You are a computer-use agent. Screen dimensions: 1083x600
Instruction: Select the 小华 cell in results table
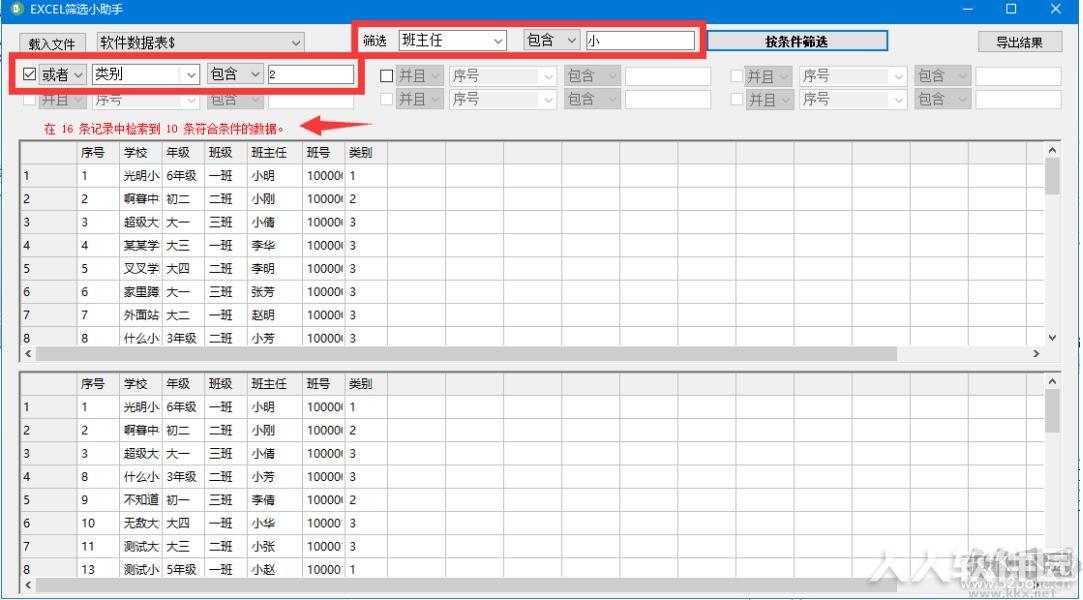pyautogui.click(x=274, y=523)
